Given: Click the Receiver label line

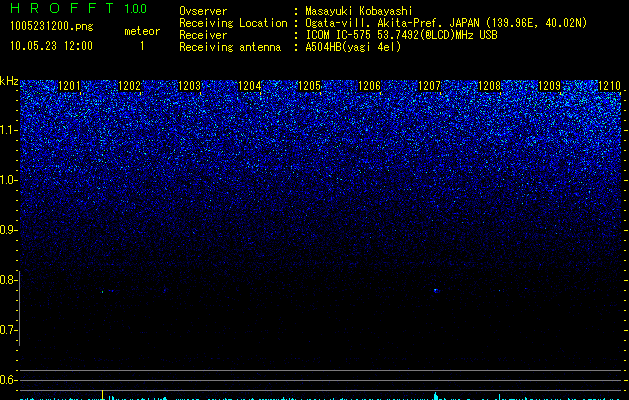Looking at the screenshot, I should (x=203, y=35).
